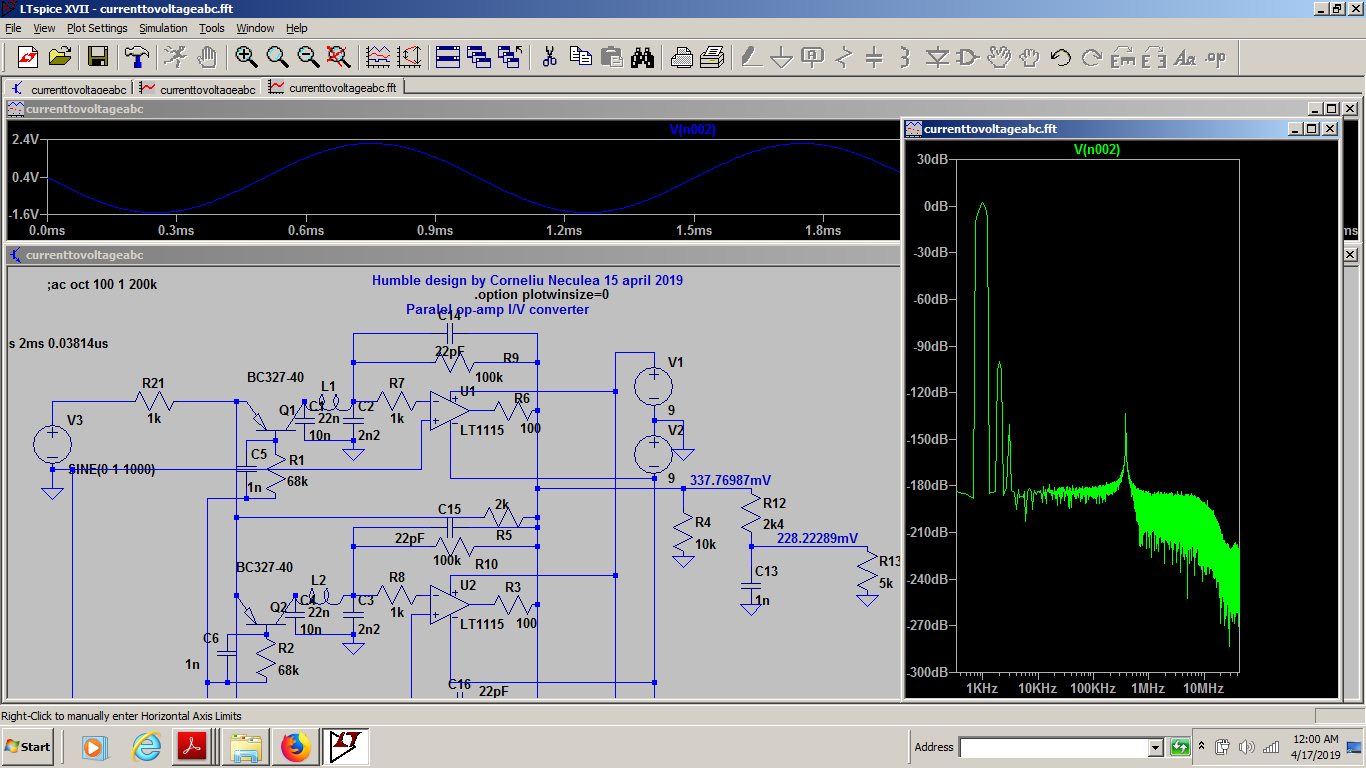Select the Resistor component tool
Viewport: 1366px width, 768px height.
click(843, 57)
